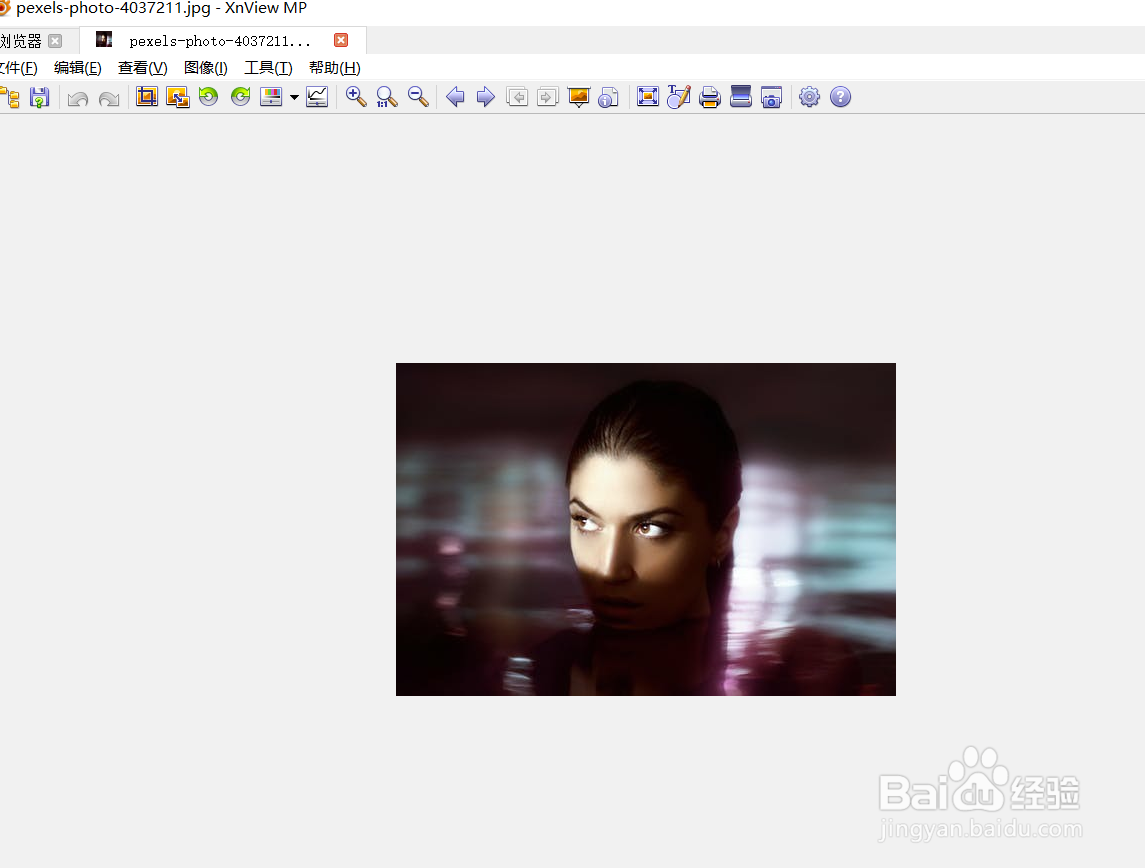1145x868 pixels.
Task: Switch to the 浏览器 browser tab
Action: coord(20,41)
